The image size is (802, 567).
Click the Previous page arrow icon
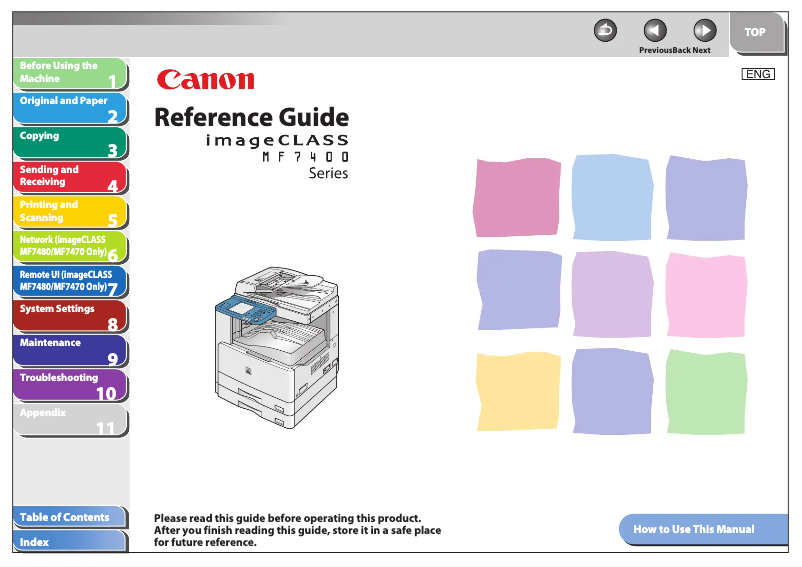point(655,31)
